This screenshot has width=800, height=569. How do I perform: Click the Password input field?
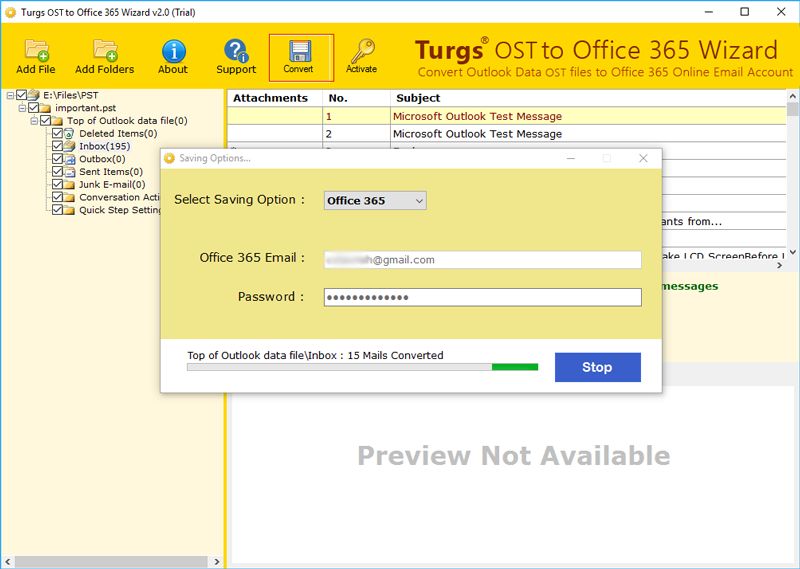pos(482,297)
